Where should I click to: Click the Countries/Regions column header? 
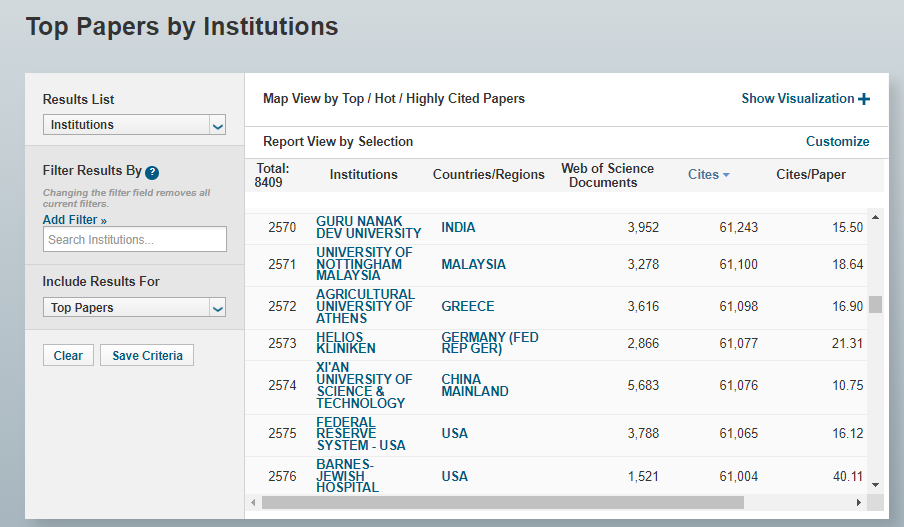(x=488, y=175)
